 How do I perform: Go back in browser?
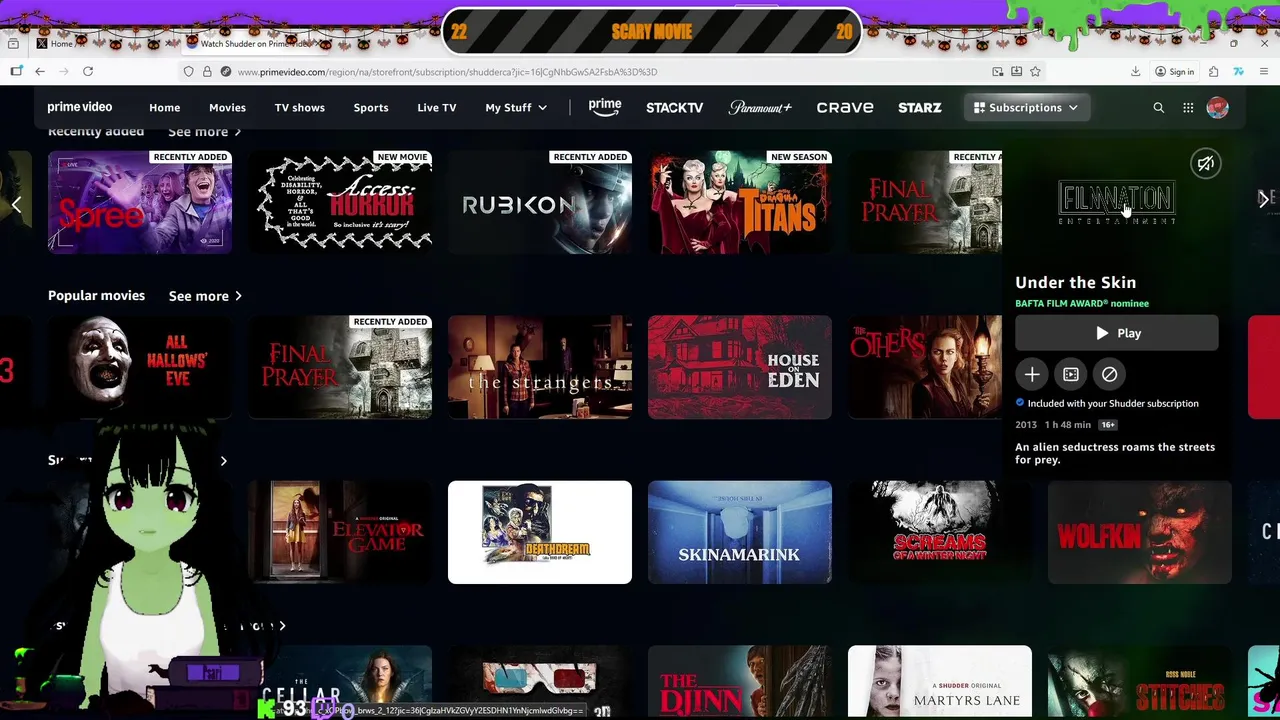tap(40, 72)
